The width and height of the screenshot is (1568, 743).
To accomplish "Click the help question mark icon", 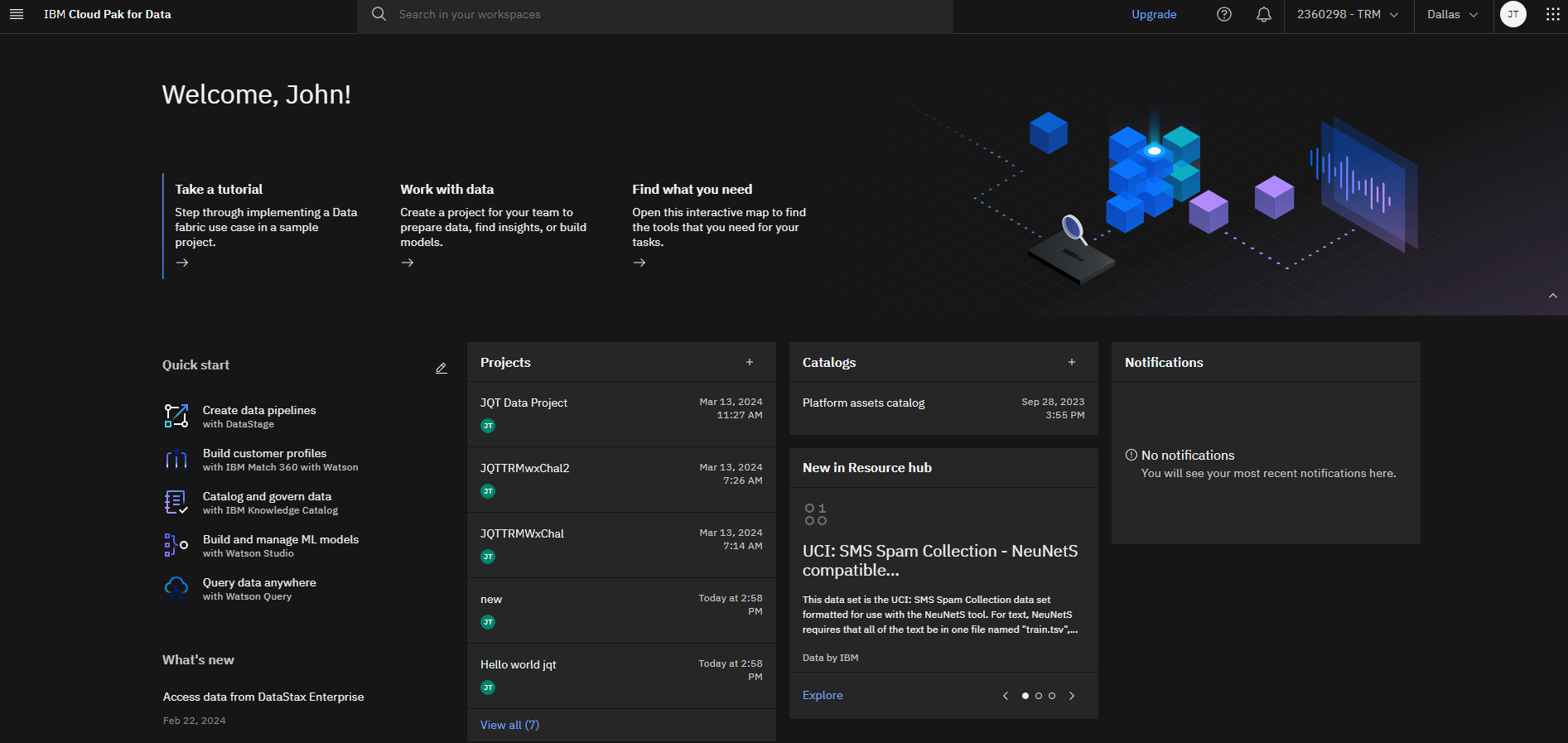I will (1223, 14).
